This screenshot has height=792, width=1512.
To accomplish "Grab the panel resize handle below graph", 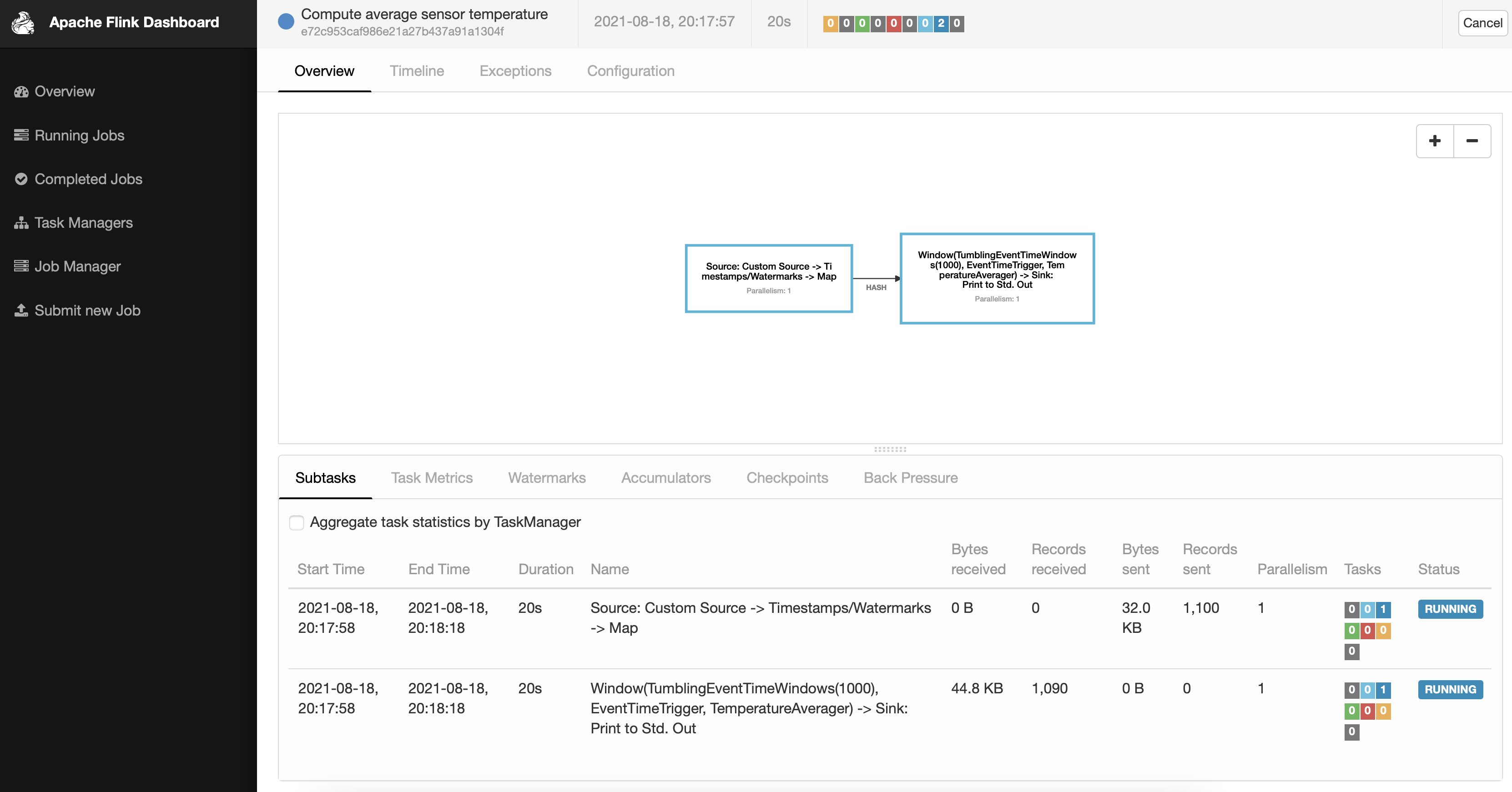I will coord(890,449).
